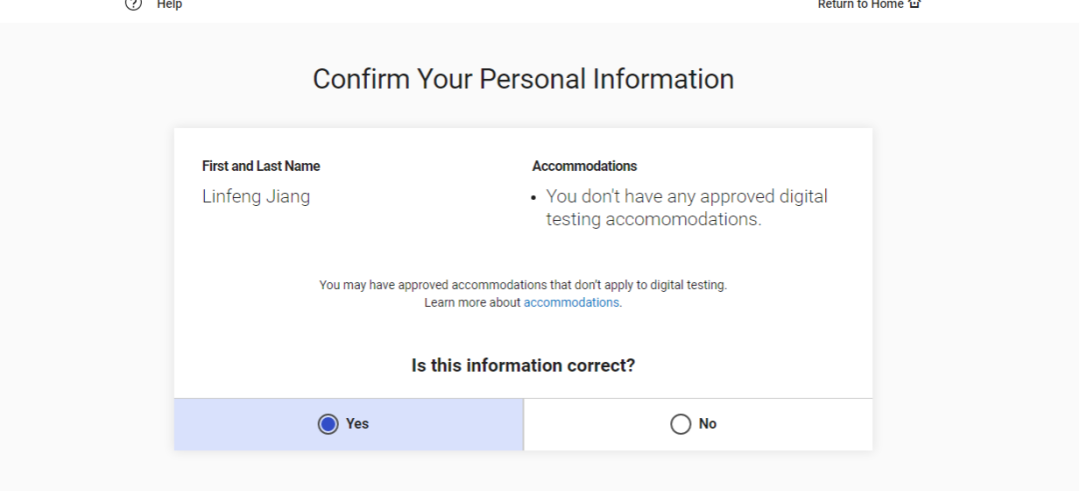Click the bold No option label
The width and height of the screenshot is (1080, 491).
click(x=708, y=424)
